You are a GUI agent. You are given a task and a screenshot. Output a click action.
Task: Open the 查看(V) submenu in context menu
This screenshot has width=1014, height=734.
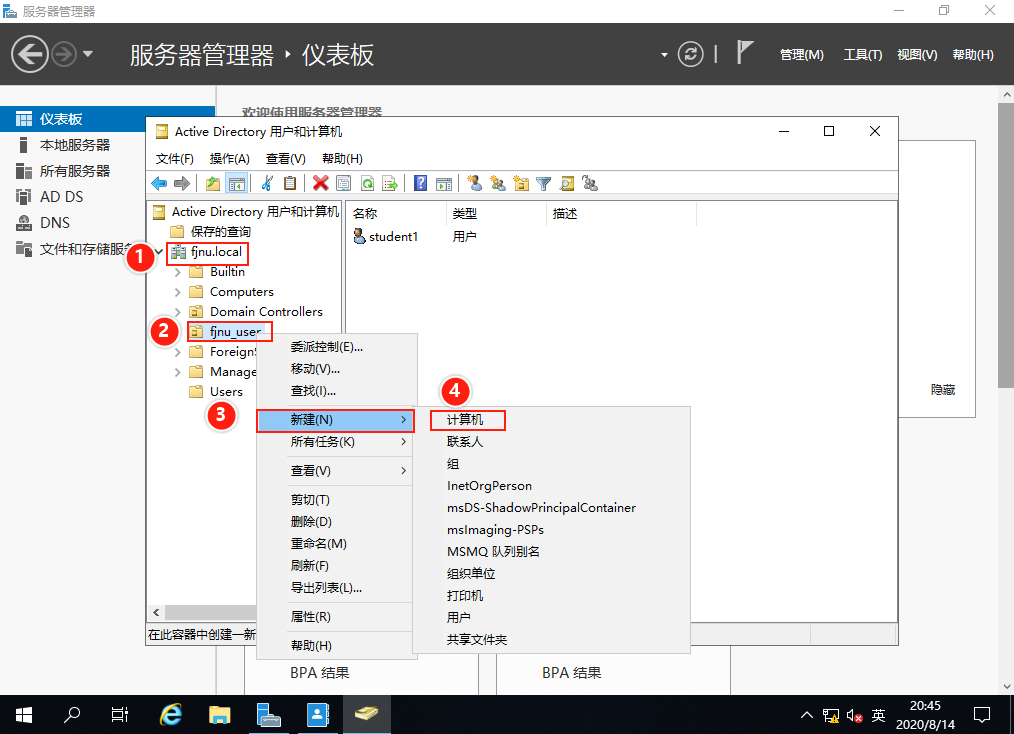pos(336,471)
